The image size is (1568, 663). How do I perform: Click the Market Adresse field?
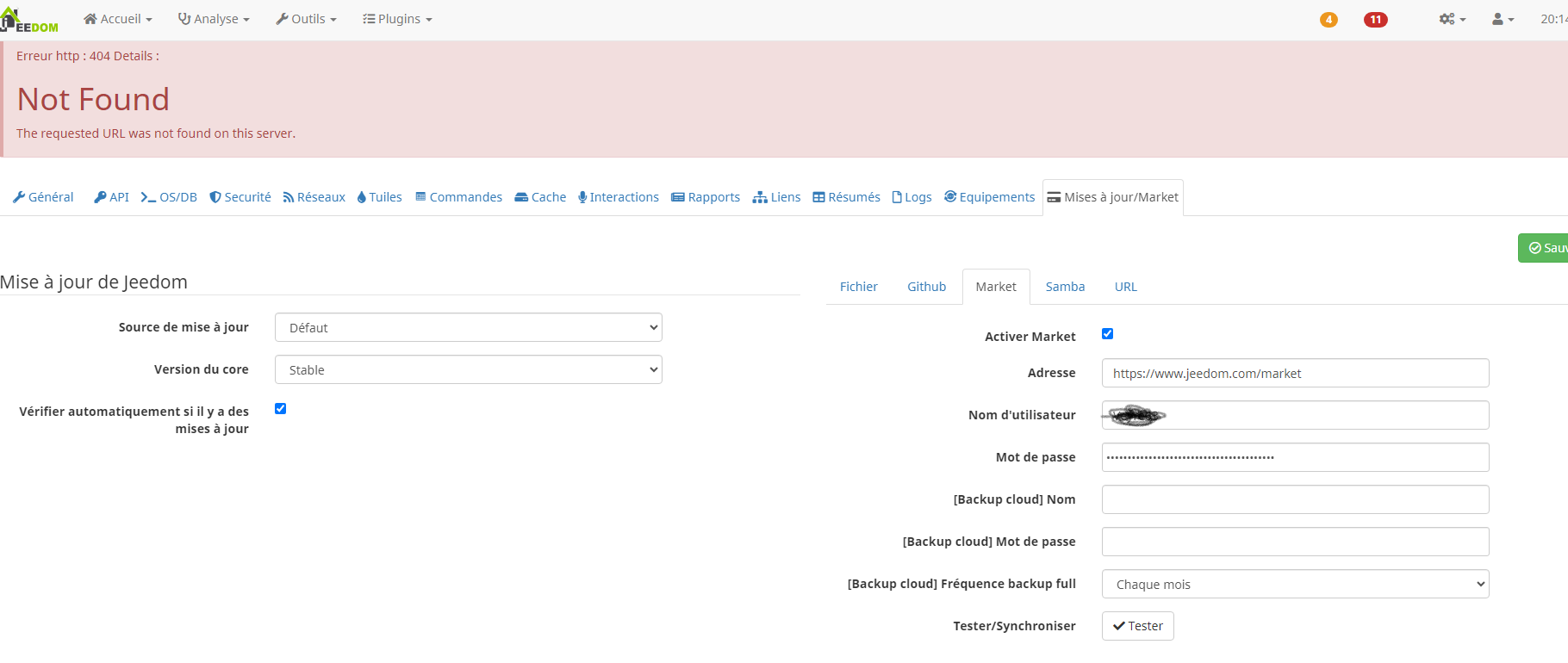pos(1296,373)
